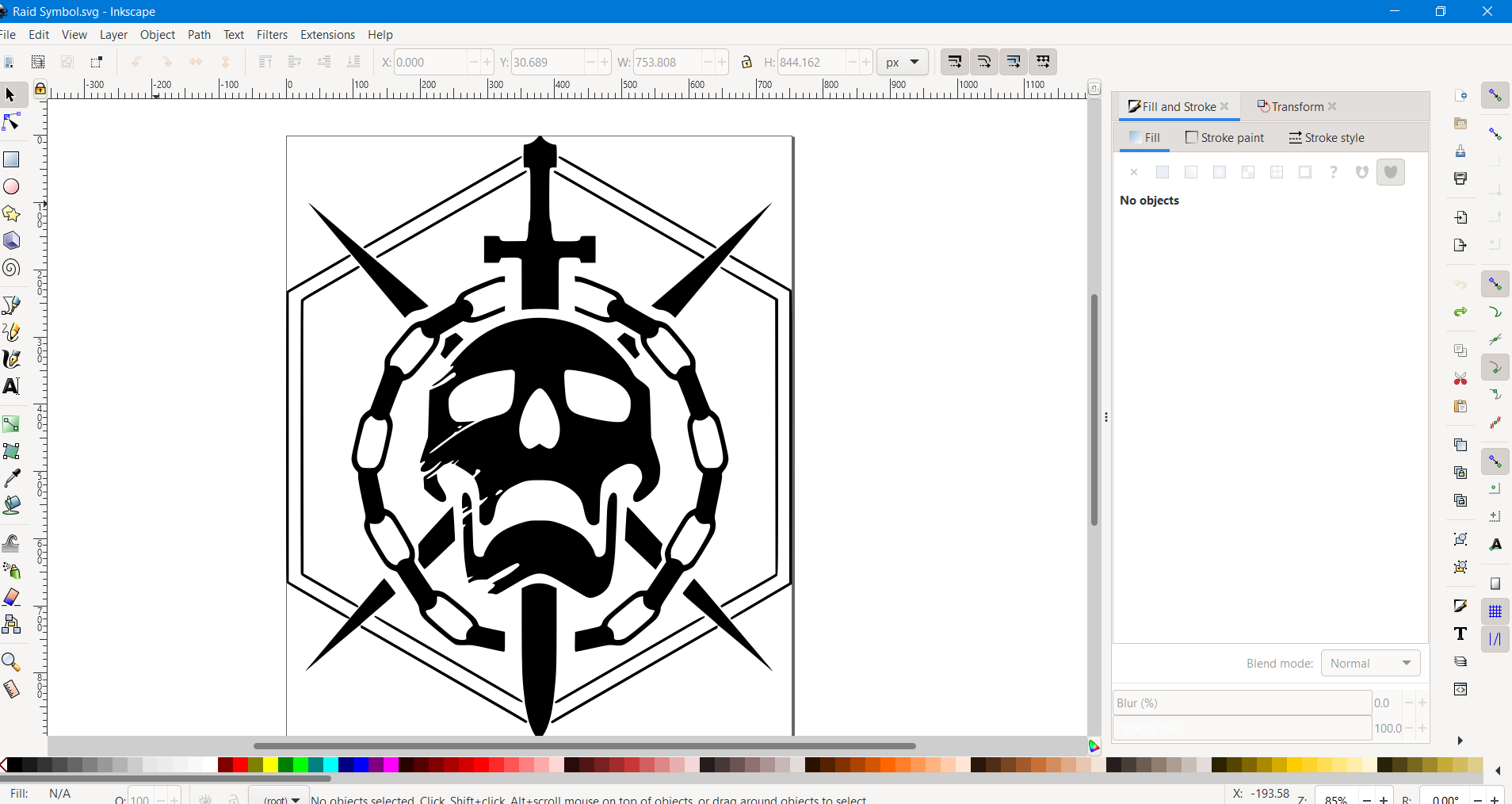
Task: Activate the Text tool
Action: [x=12, y=386]
